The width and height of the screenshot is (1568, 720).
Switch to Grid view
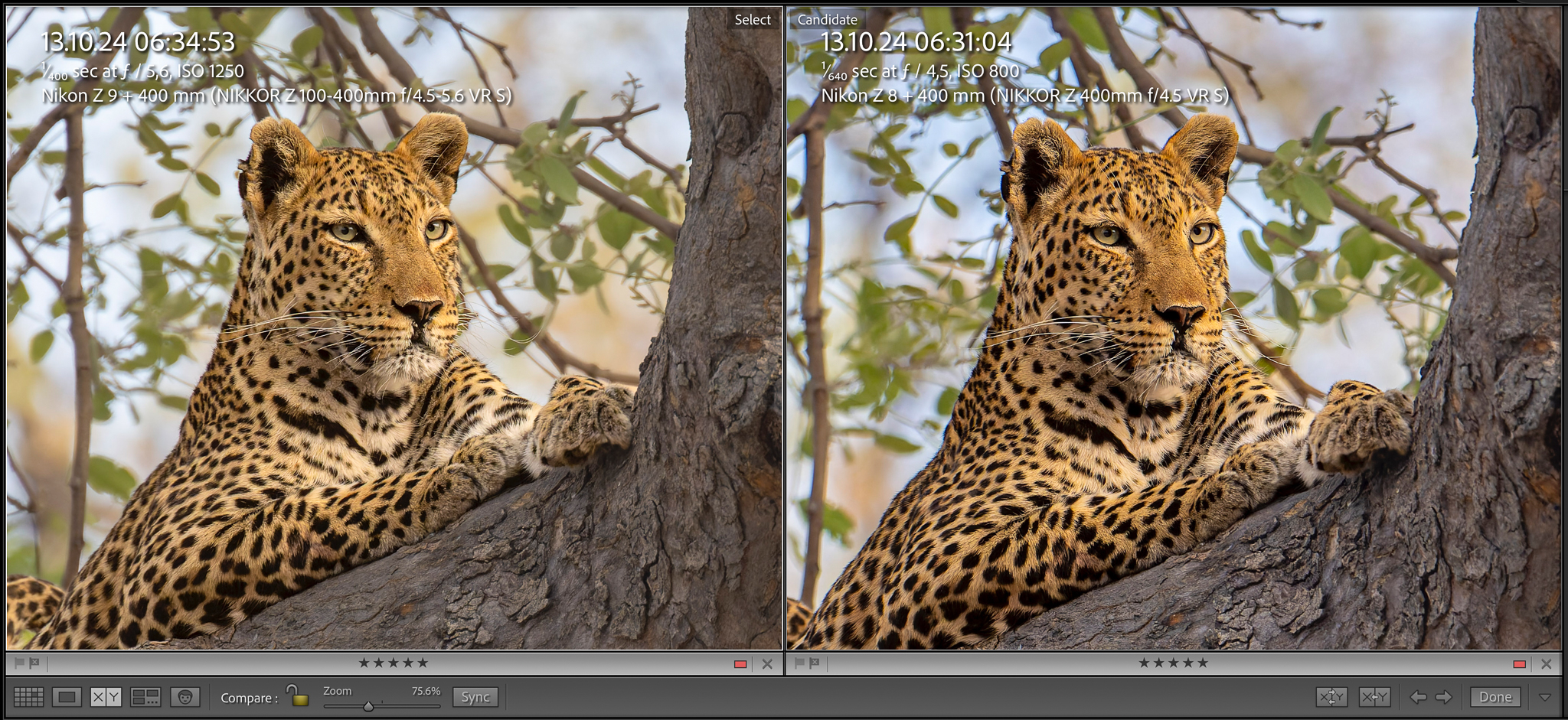pos(28,697)
